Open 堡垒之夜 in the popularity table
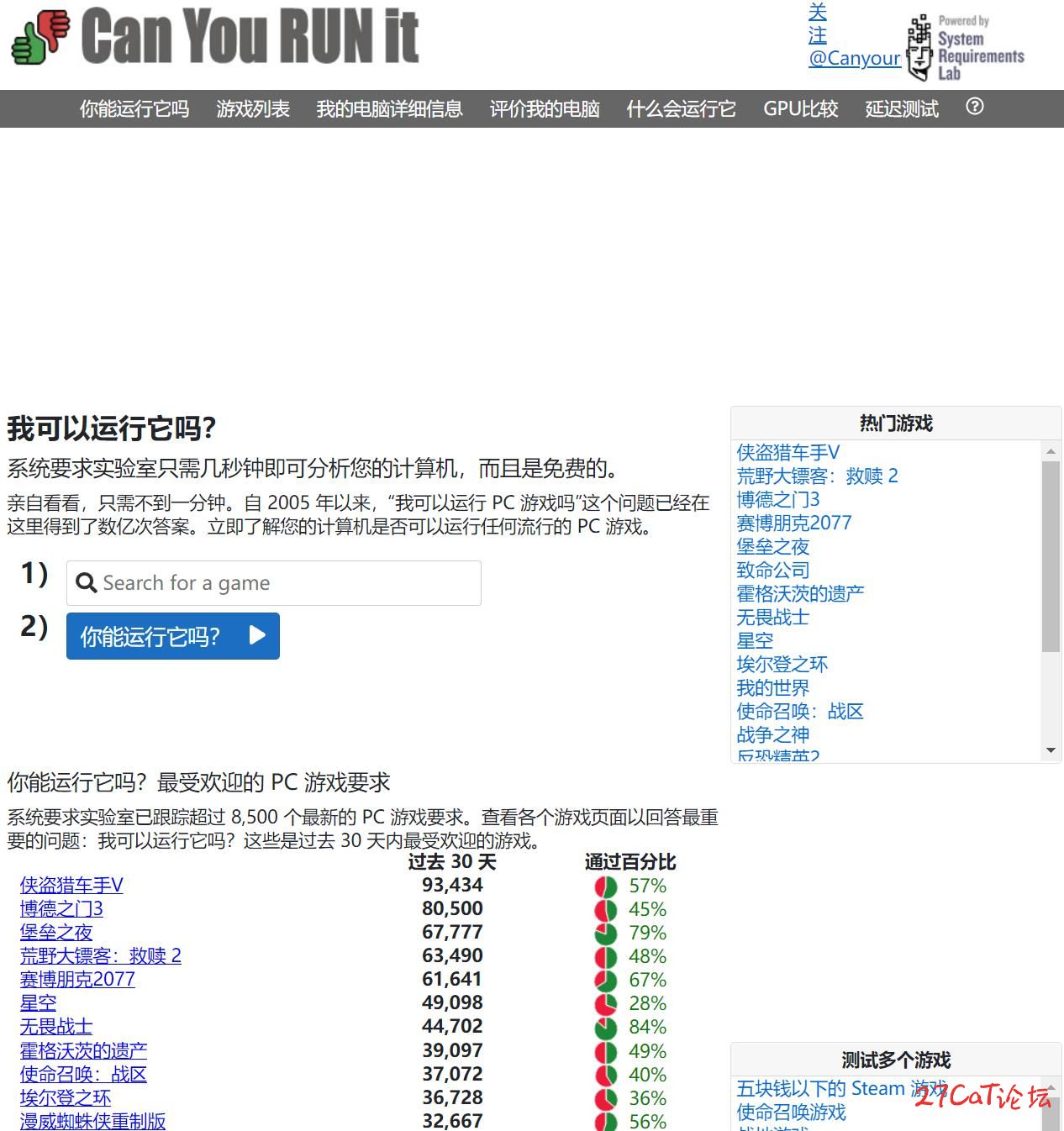The image size is (1064, 1131). pos(56,932)
